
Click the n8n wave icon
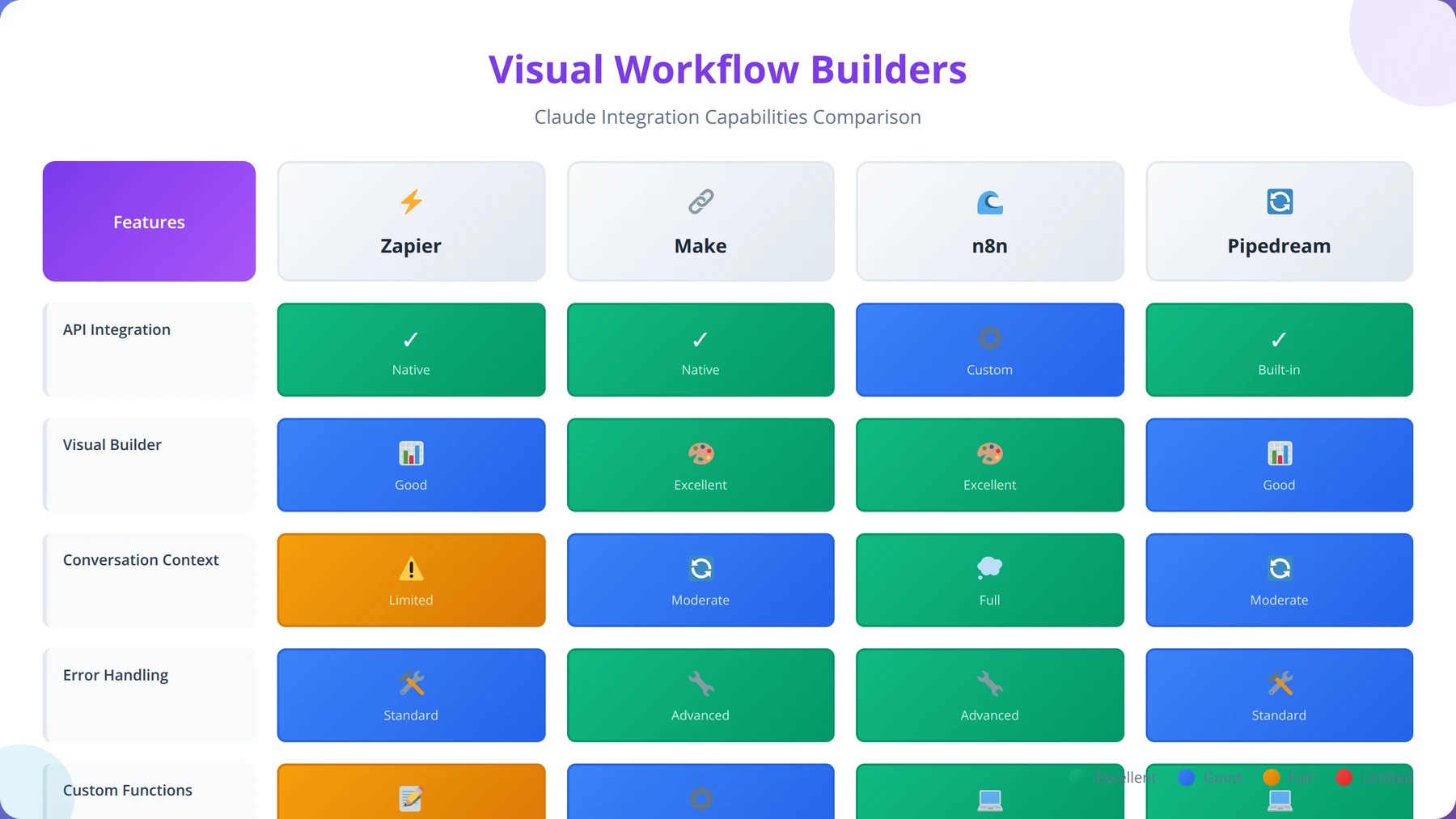(989, 202)
